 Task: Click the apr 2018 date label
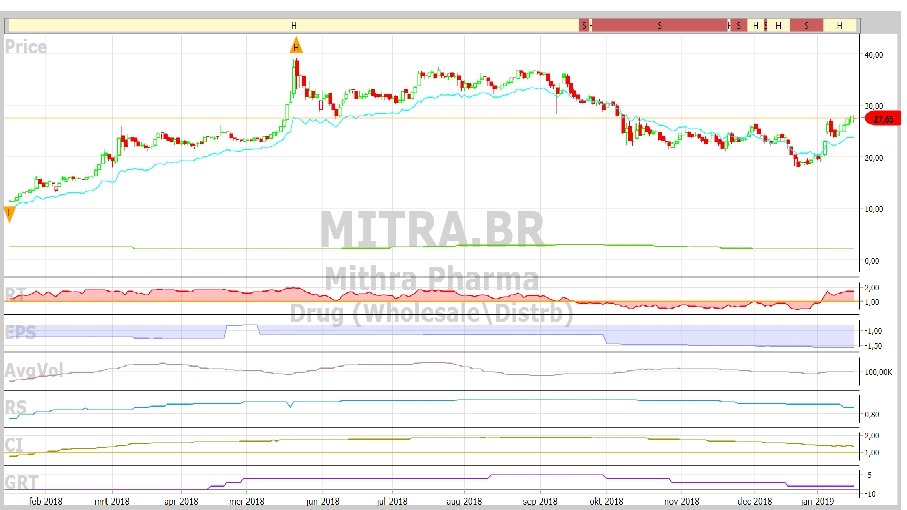click(181, 501)
